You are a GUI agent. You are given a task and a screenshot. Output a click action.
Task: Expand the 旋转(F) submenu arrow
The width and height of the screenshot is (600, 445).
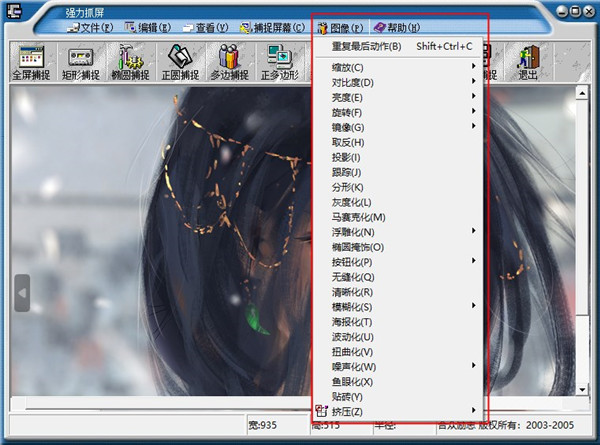[x=473, y=111]
